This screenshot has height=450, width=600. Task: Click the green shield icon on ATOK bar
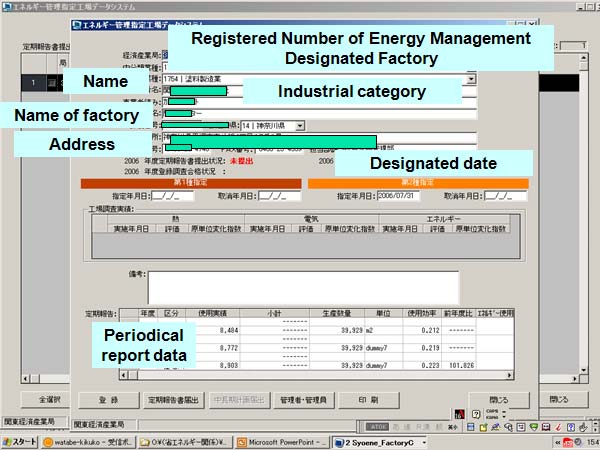(533, 427)
